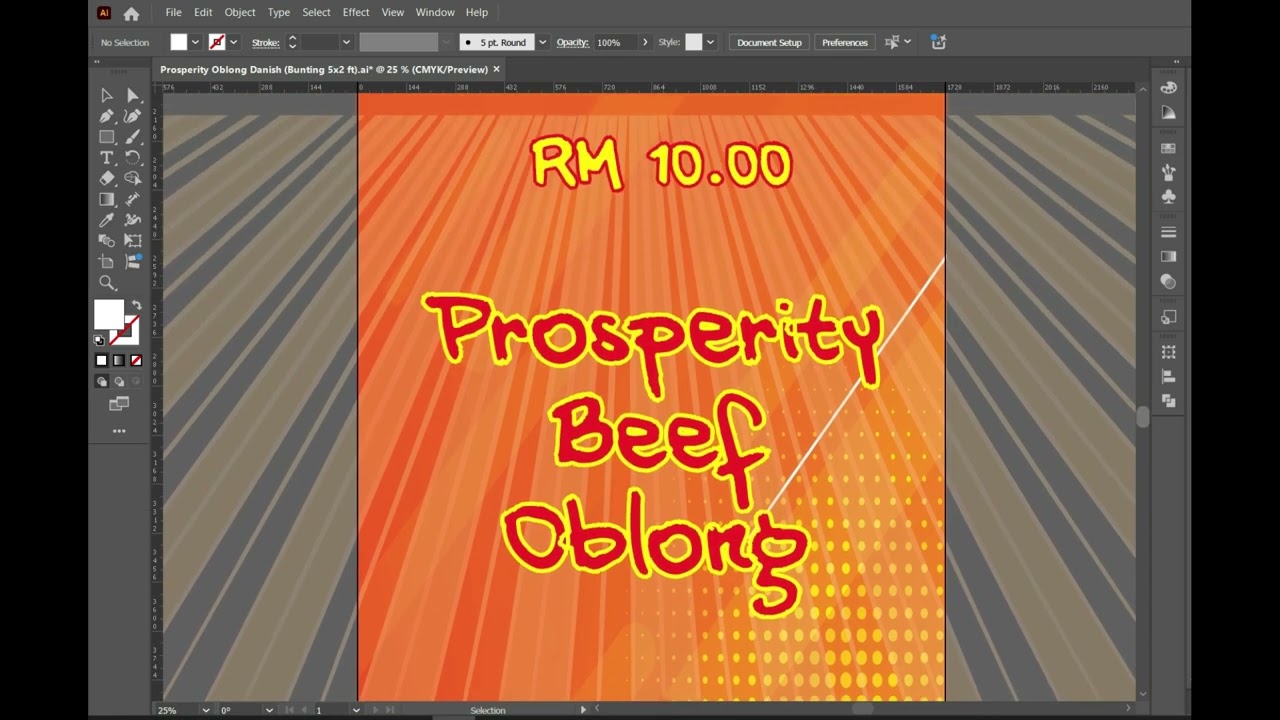Select the Rotate tool
This screenshot has height=720, width=1280.
(x=133, y=158)
